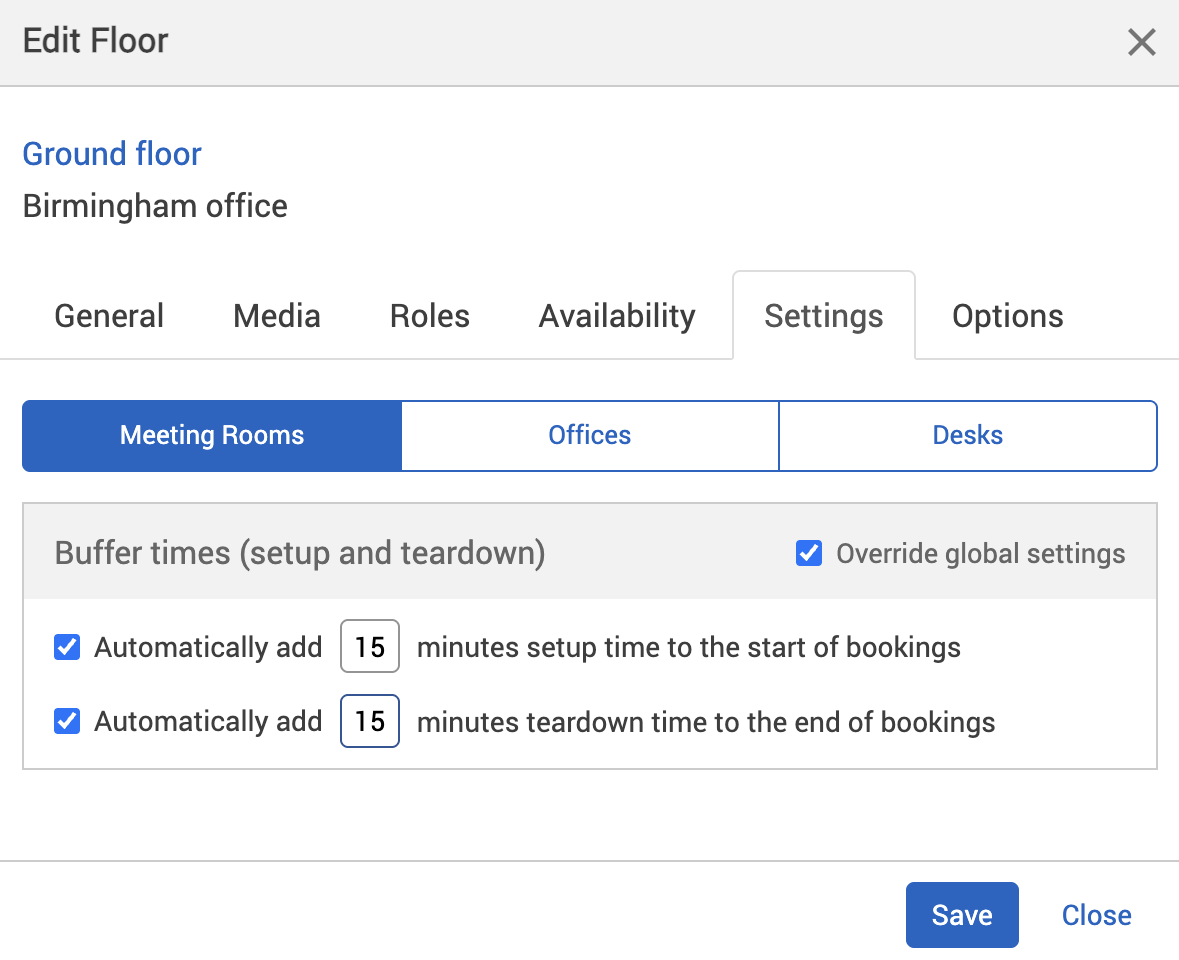
Task: Click the setup minutes input field
Action: (369, 647)
